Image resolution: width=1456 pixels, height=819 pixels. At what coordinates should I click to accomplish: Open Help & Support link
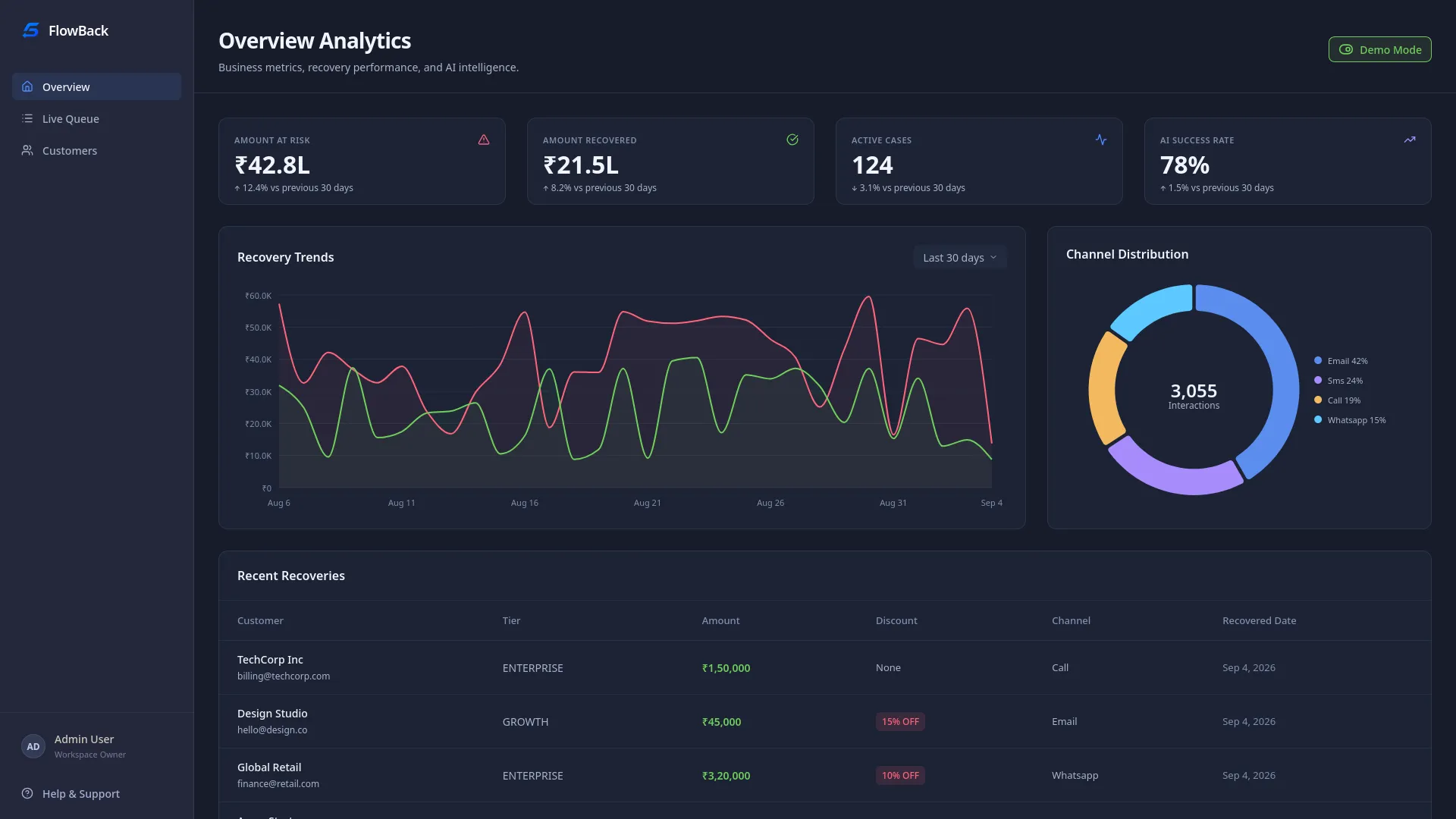coord(96,793)
